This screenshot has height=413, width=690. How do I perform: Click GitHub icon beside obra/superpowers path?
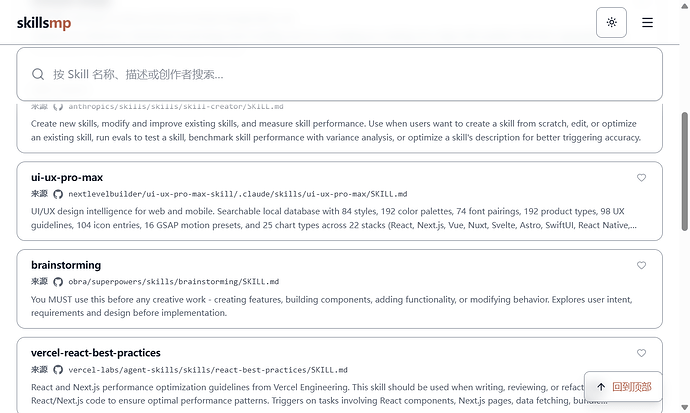[x=58, y=281]
